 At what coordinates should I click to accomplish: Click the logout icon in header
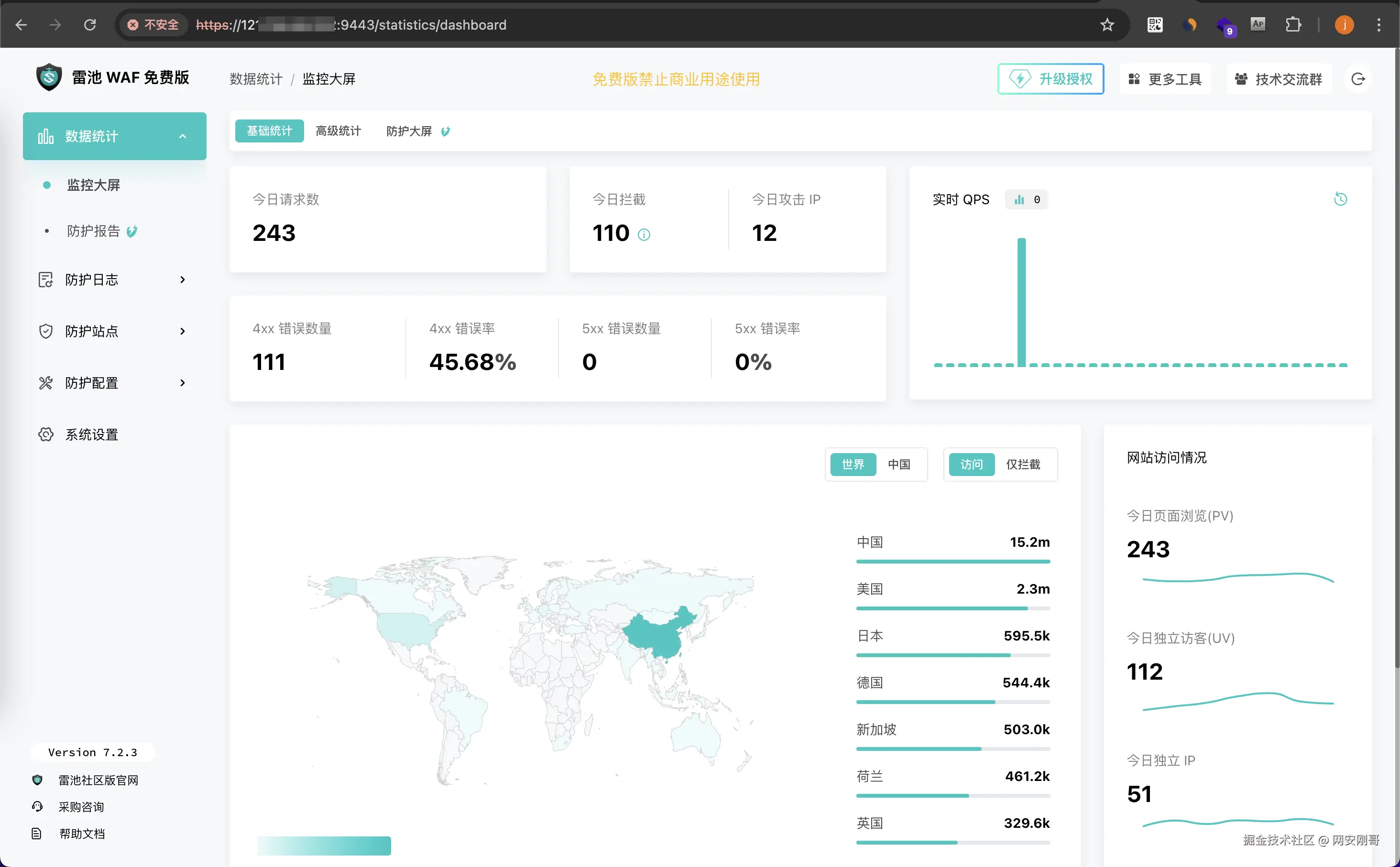pos(1357,79)
